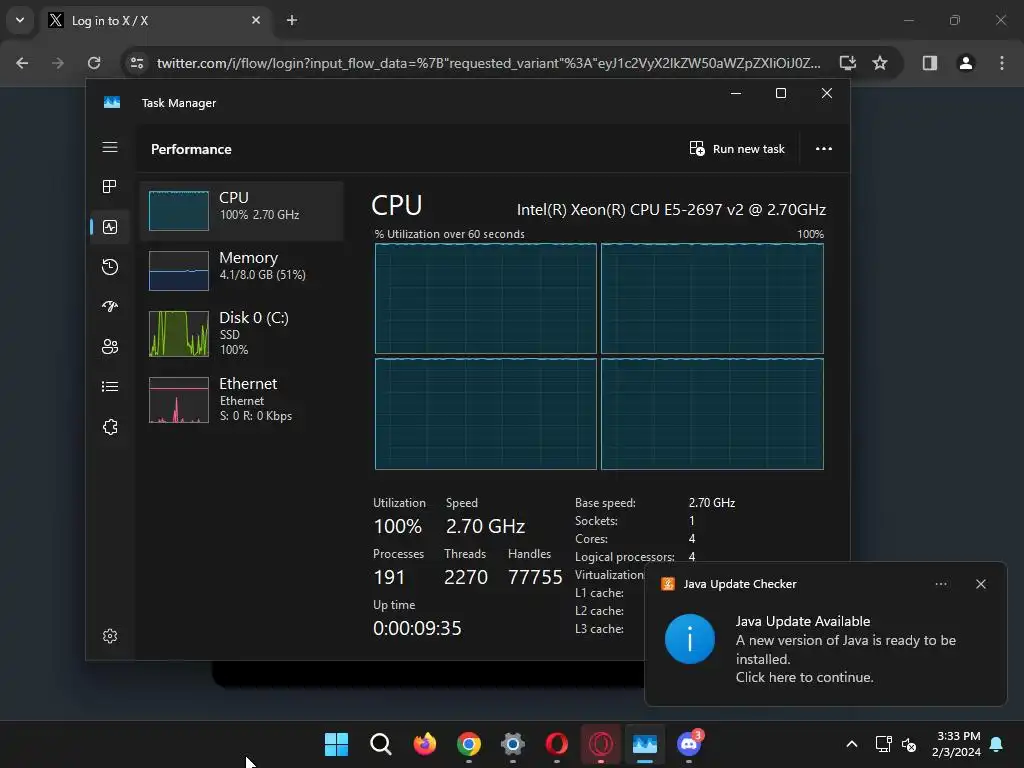Open Startup apps page icon

pyautogui.click(x=110, y=306)
